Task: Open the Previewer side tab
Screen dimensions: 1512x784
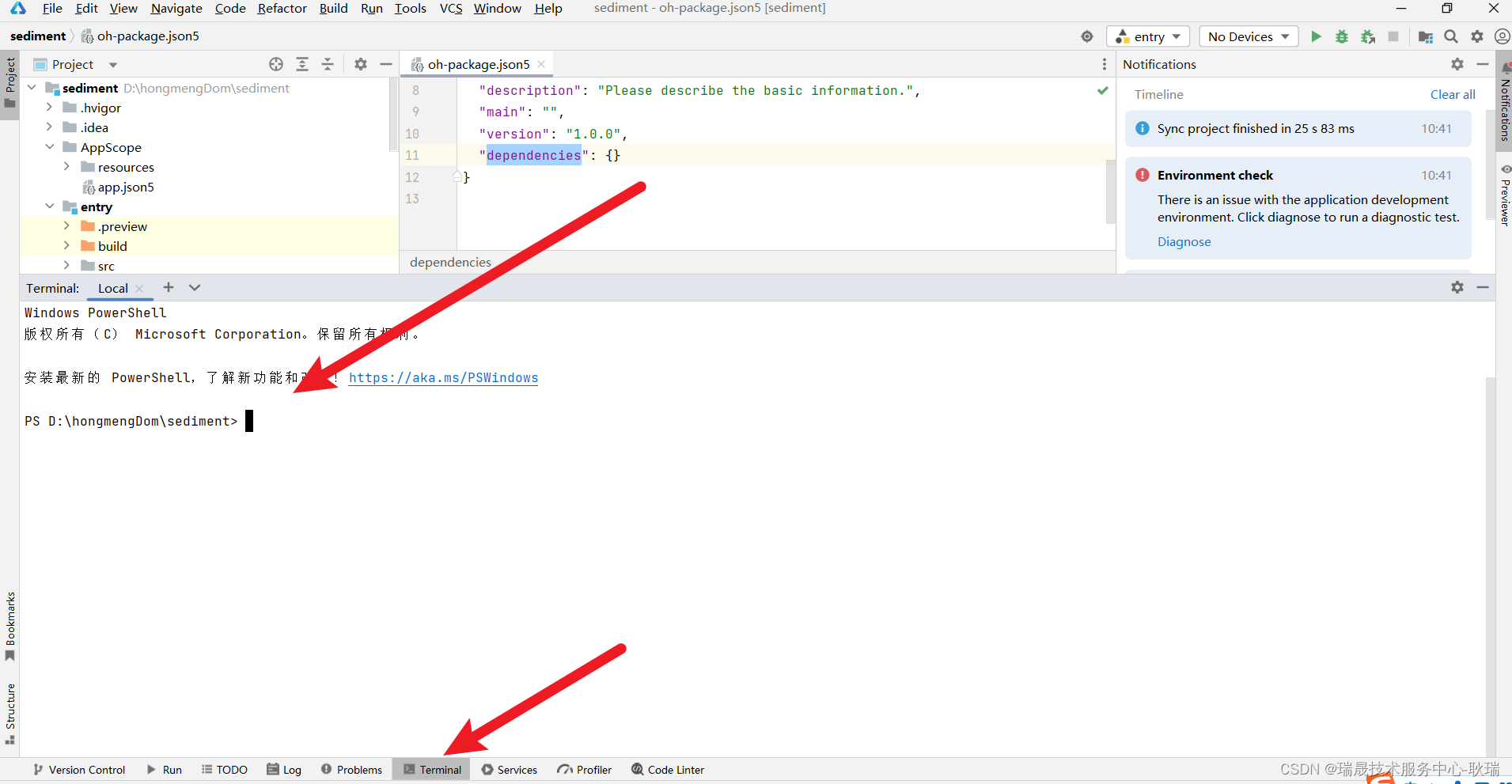Action: (1504, 195)
